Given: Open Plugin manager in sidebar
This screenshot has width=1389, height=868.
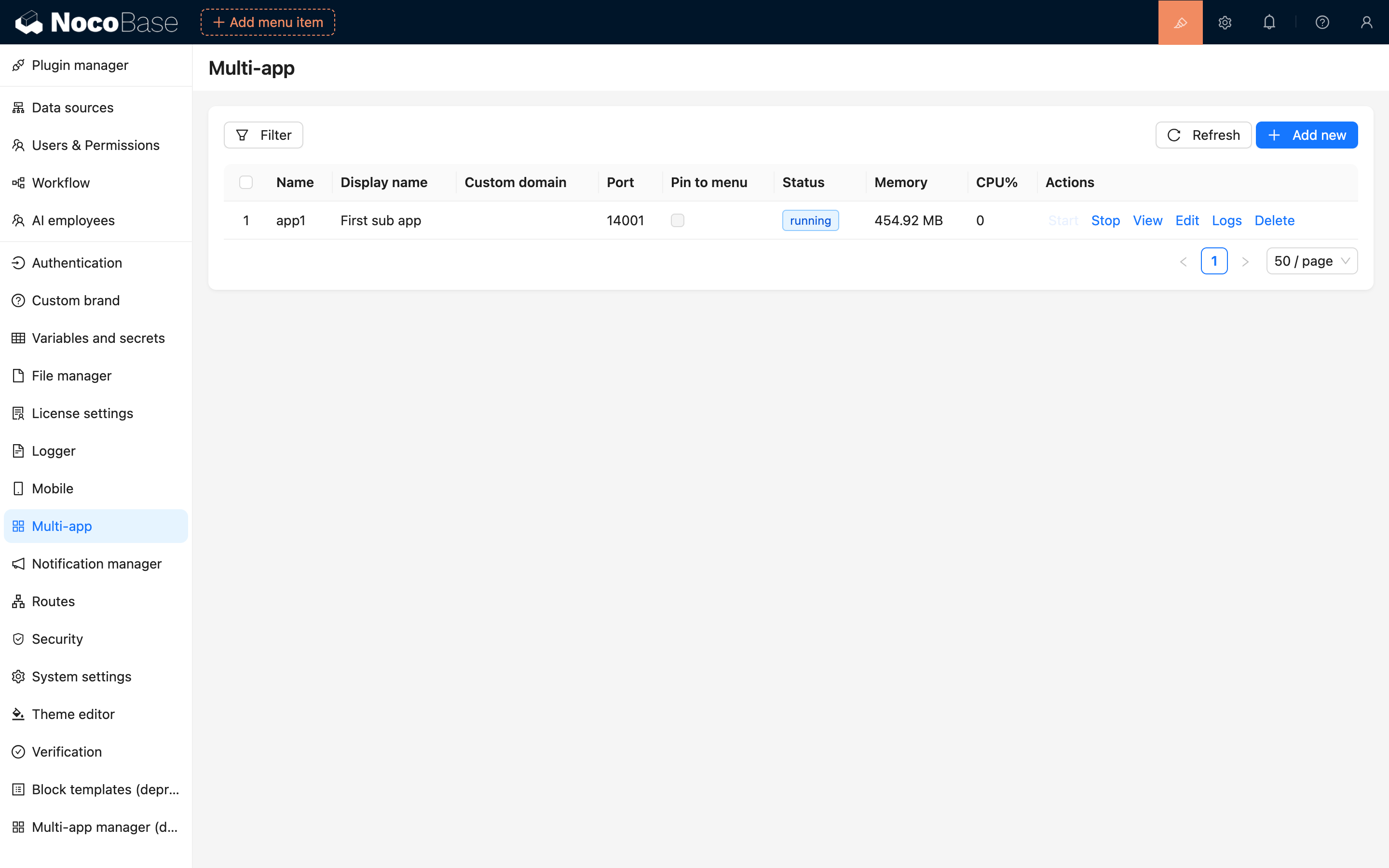Looking at the screenshot, I should pos(80,66).
